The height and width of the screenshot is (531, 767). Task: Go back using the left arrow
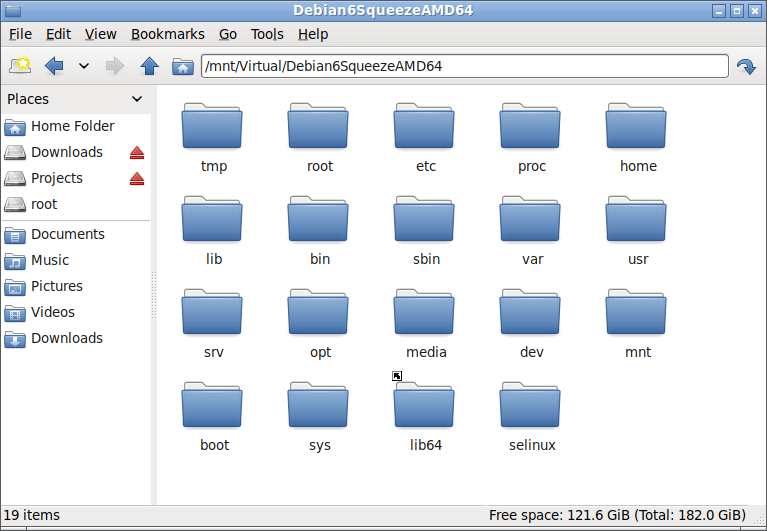[54, 66]
